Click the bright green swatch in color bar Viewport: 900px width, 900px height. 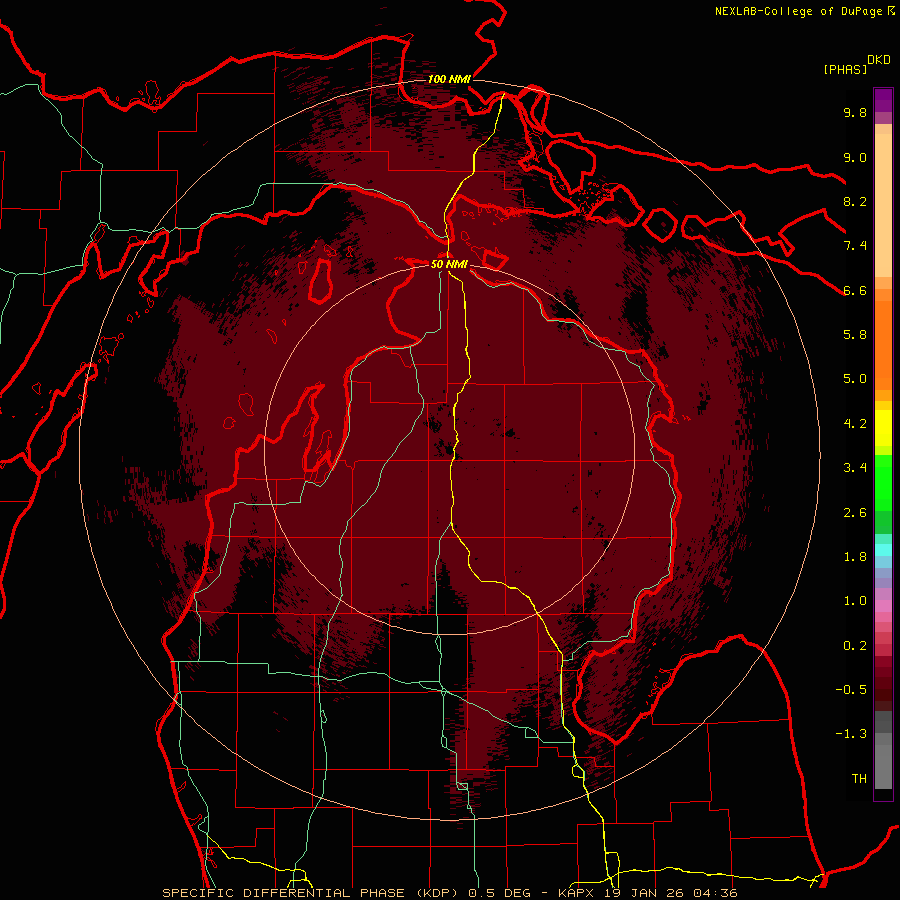pyautogui.click(x=883, y=482)
